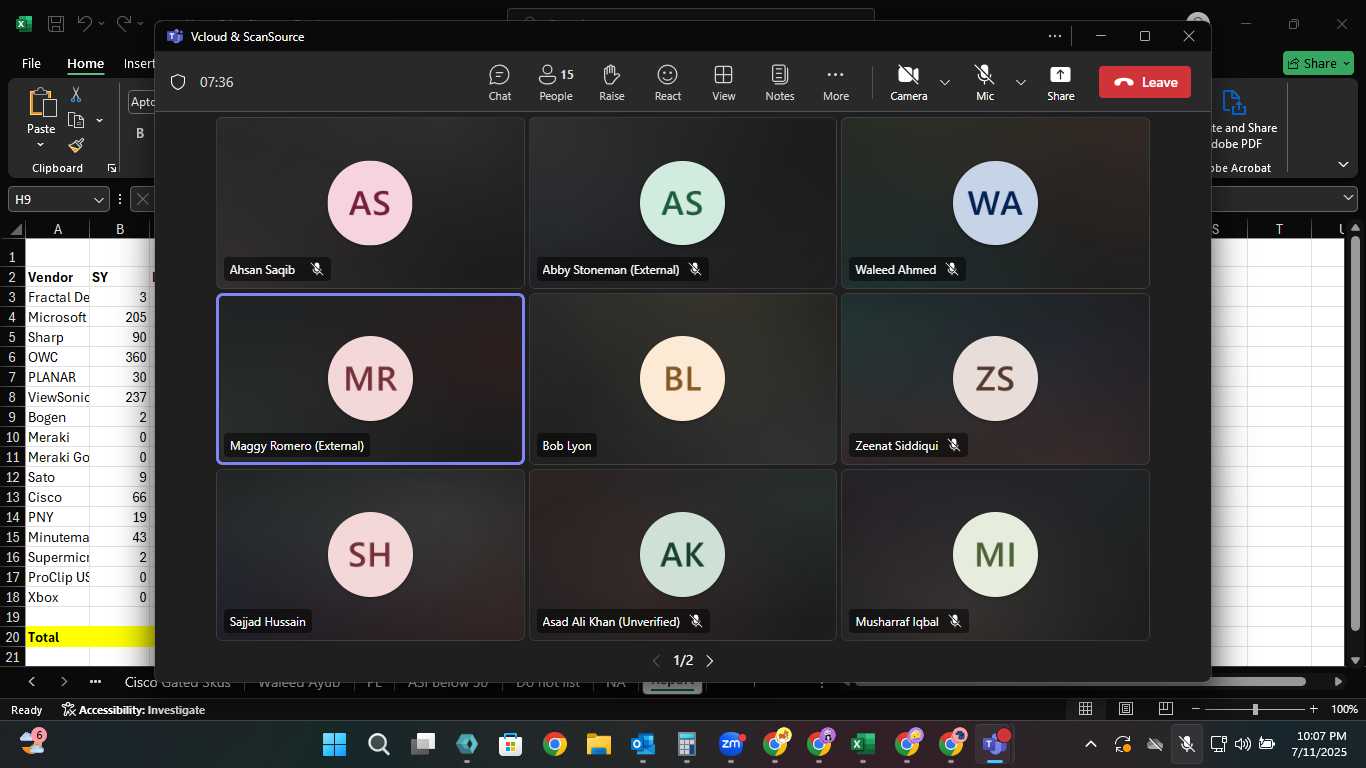The width and height of the screenshot is (1366, 768).
Task: Open the Cisco Gated Skus sheet tab
Action: [x=177, y=682]
